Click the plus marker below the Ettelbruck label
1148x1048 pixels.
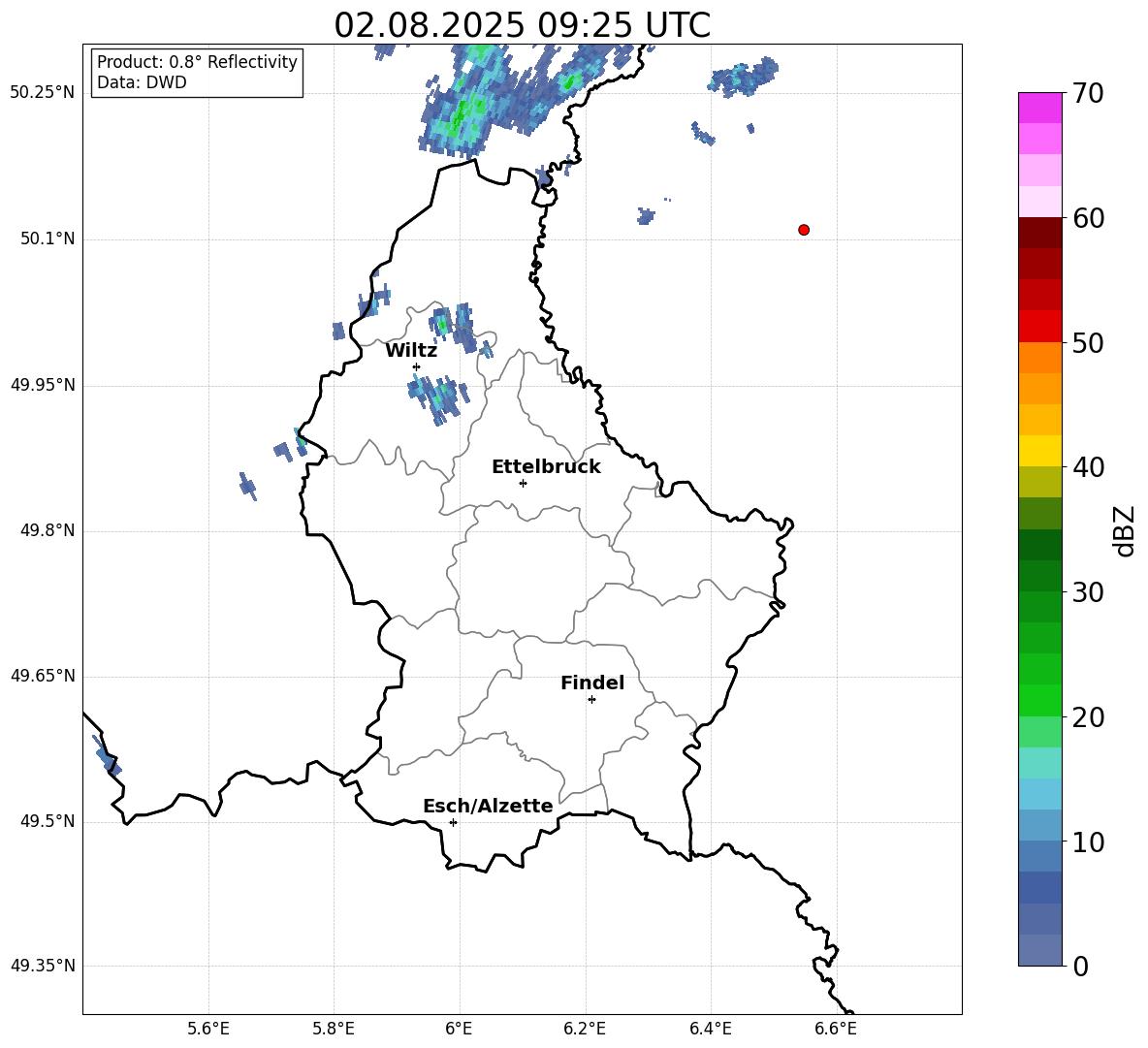tap(523, 483)
